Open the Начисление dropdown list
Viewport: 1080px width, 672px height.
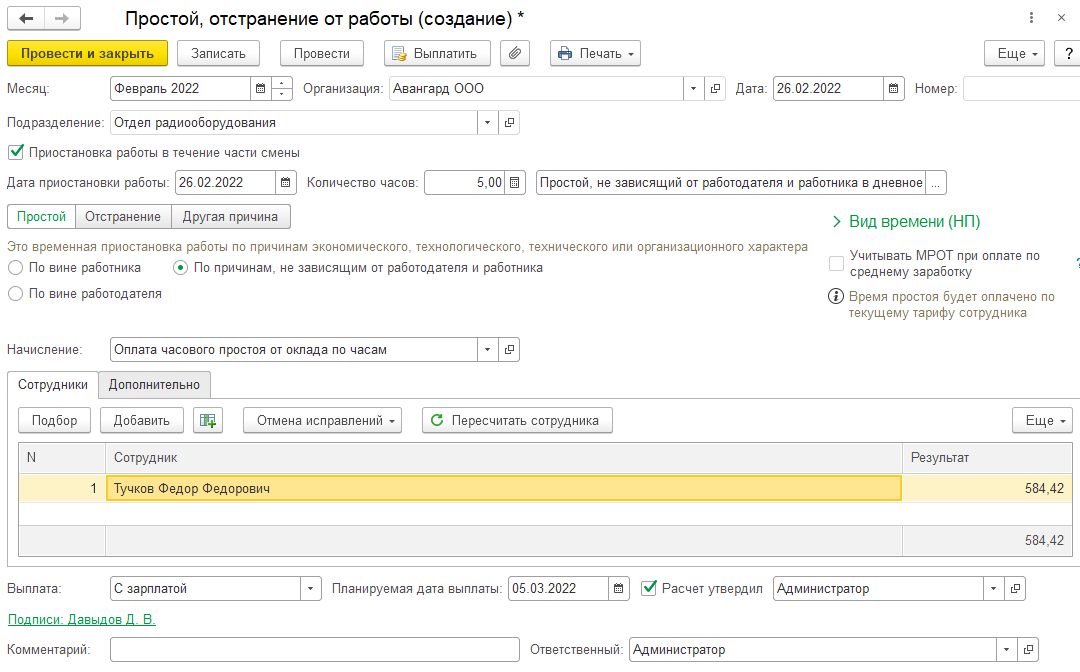point(488,350)
